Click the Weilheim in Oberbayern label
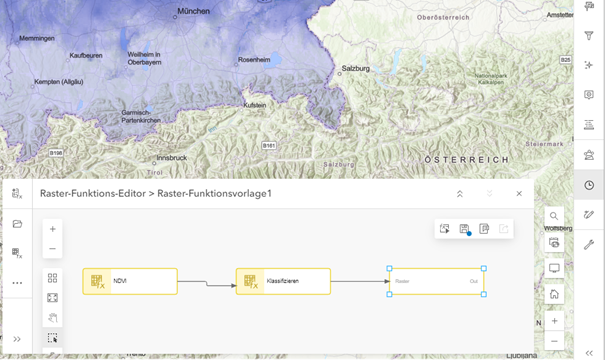This screenshot has width=605, height=360. pyautogui.click(x=144, y=58)
